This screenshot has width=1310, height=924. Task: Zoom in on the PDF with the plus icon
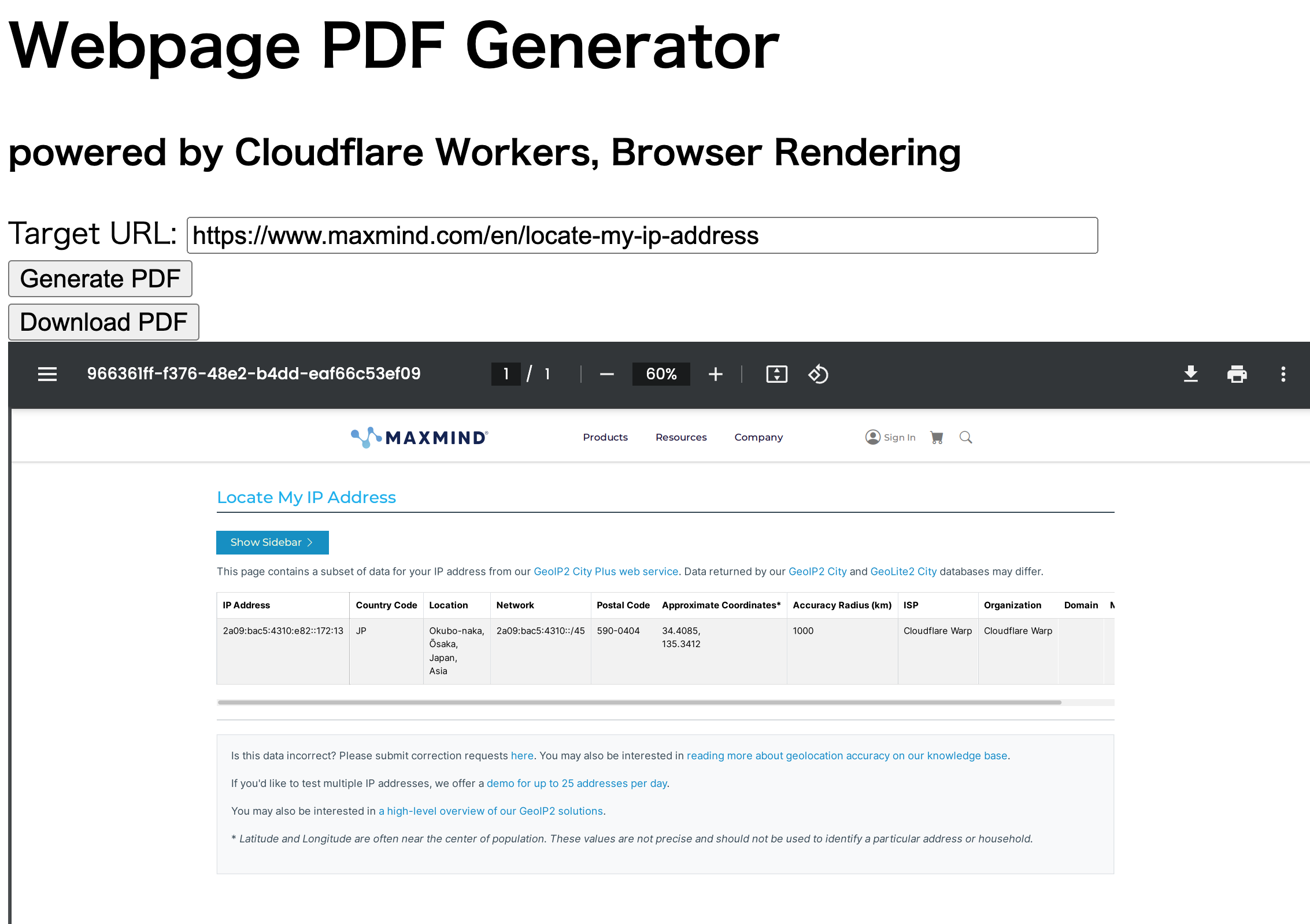(x=715, y=374)
